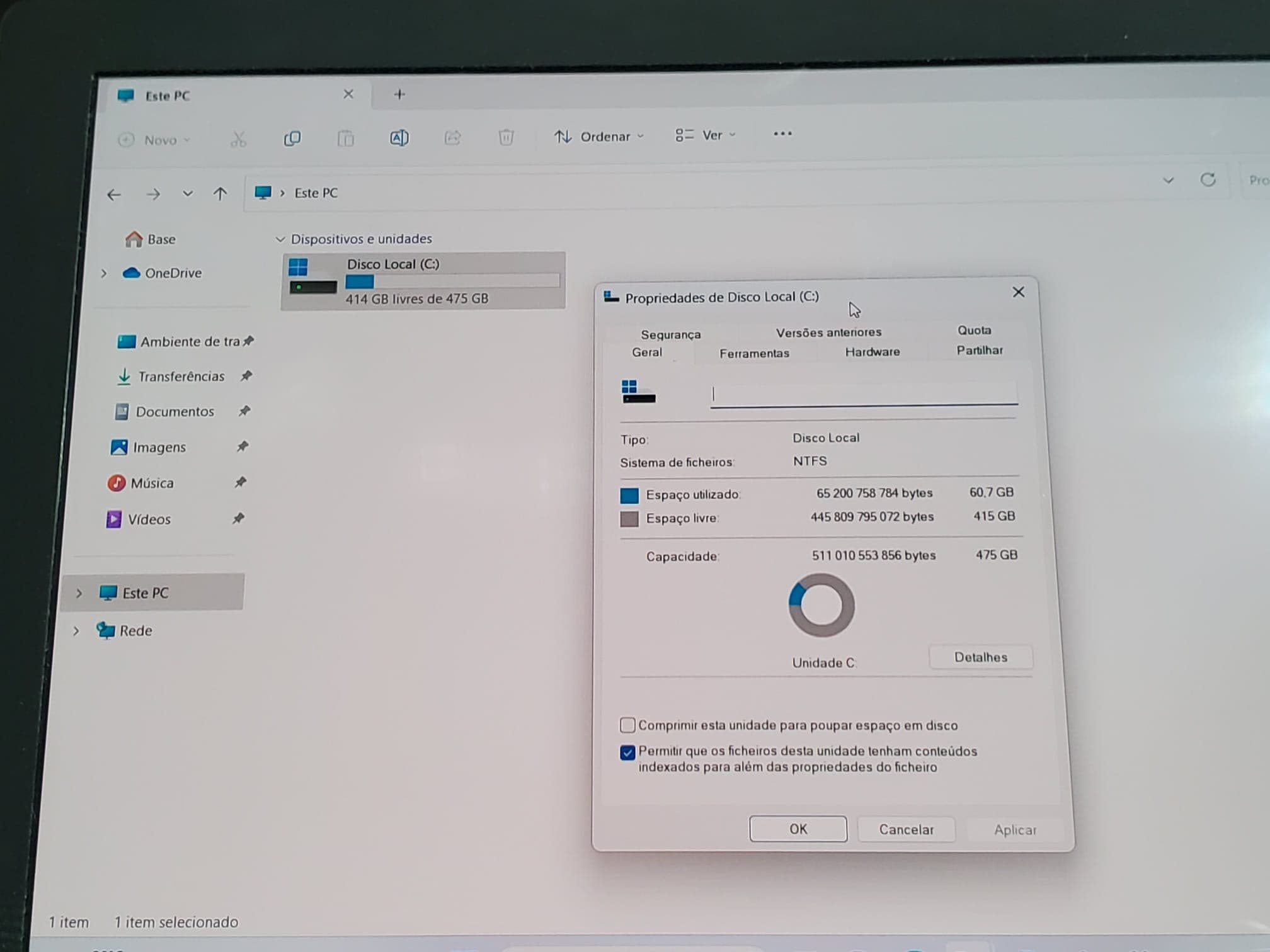1270x952 pixels.
Task: Switch to the Hardware tab
Action: pyautogui.click(x=872, y=352)
